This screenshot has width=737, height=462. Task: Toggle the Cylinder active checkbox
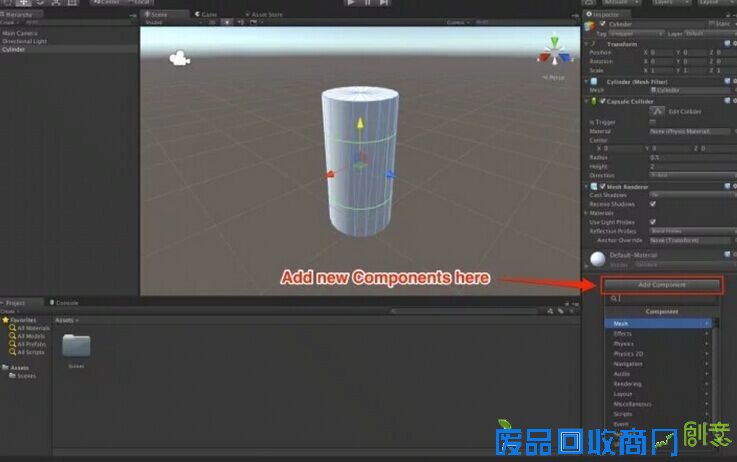[603, 23]
